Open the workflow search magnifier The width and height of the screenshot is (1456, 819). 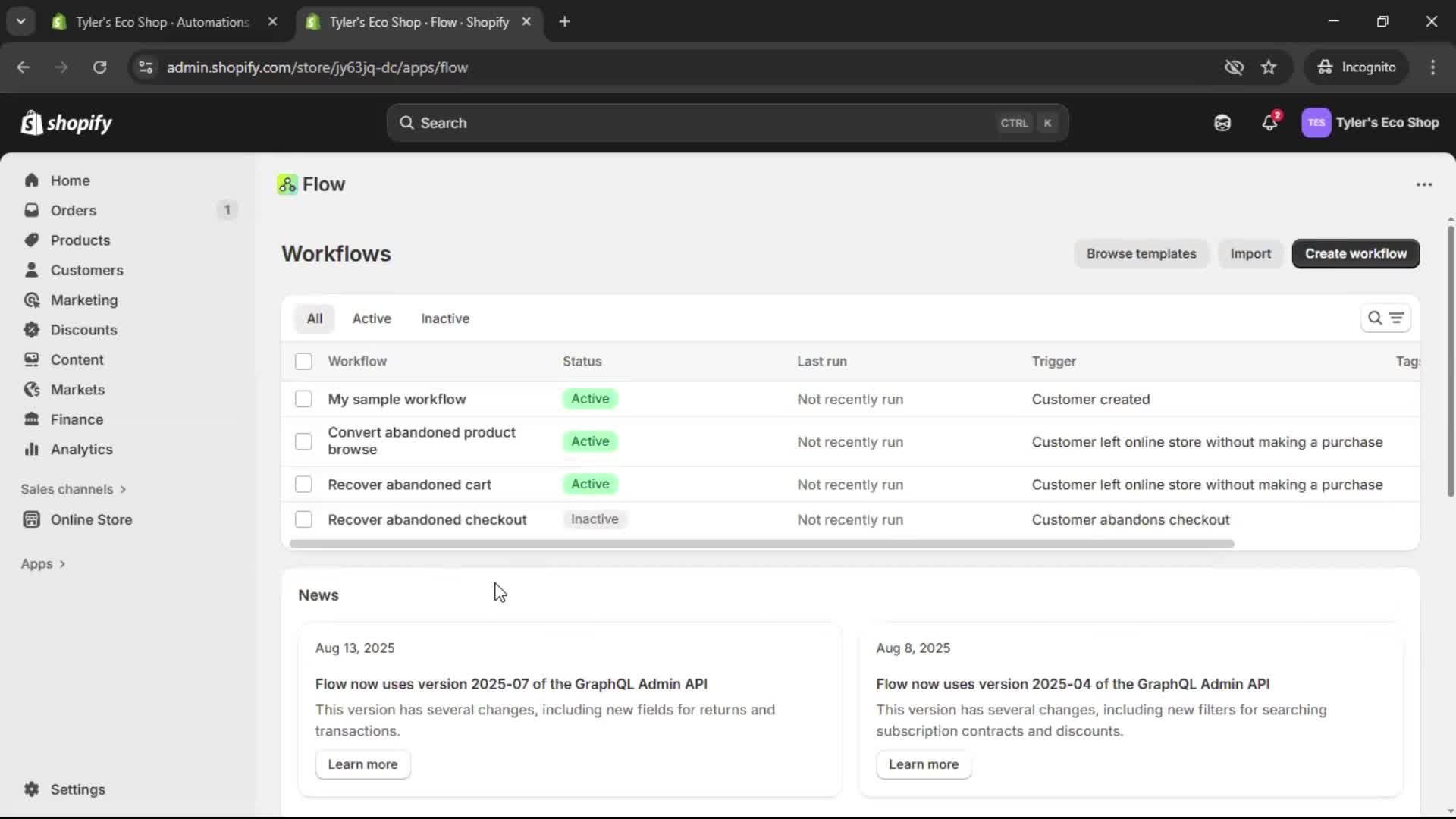point(1374,318)
